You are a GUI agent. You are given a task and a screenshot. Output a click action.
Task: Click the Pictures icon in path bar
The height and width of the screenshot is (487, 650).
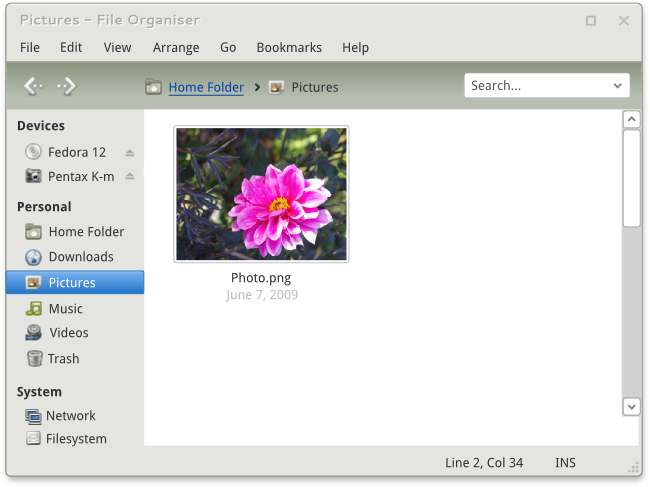[276, 87]
